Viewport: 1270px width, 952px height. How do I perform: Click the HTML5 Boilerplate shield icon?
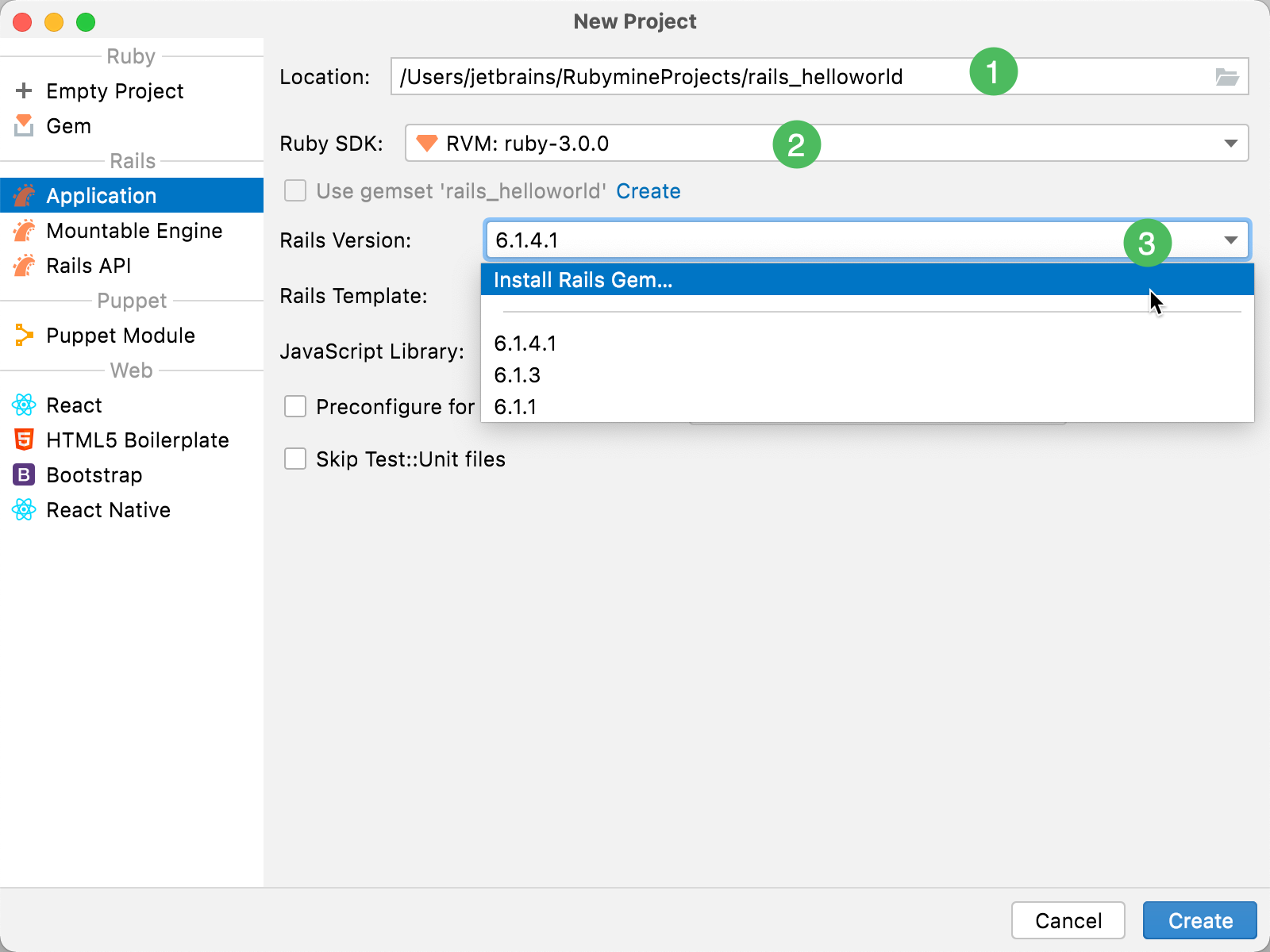point(24,440)
